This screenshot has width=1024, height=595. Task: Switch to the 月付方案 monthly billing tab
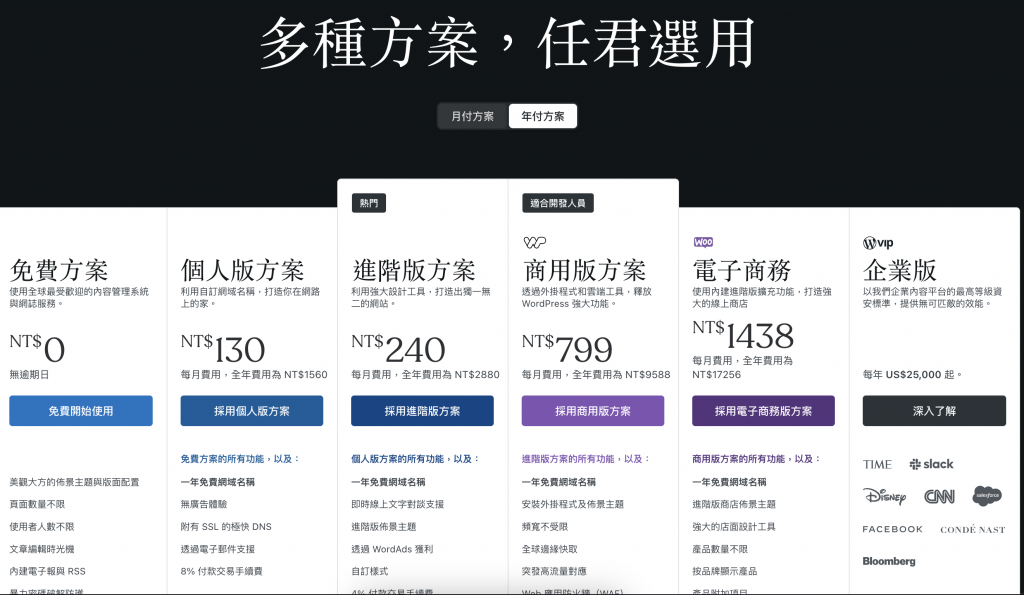(473, 116)
